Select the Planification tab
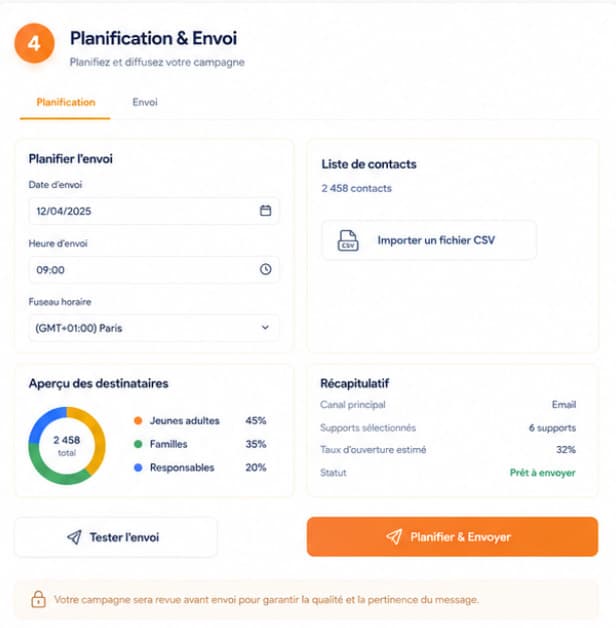The width and height of the screenshot is (616, 628). coord(66,102)
